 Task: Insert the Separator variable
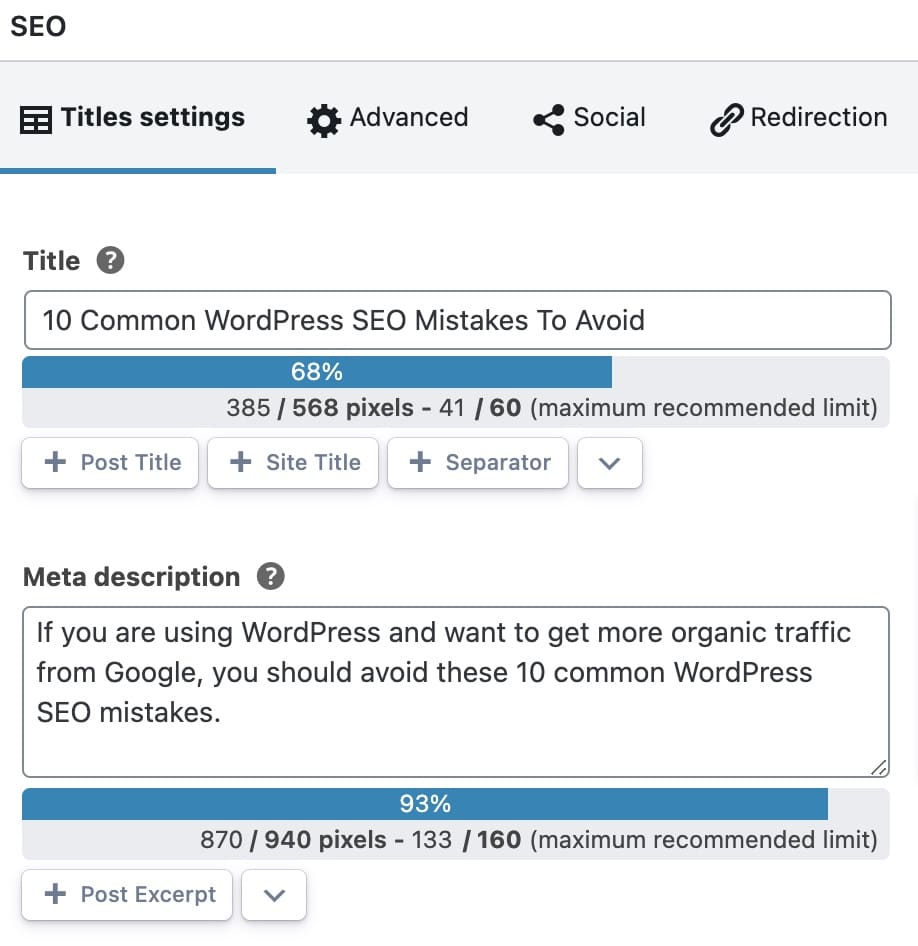click(x=478, y=463)
